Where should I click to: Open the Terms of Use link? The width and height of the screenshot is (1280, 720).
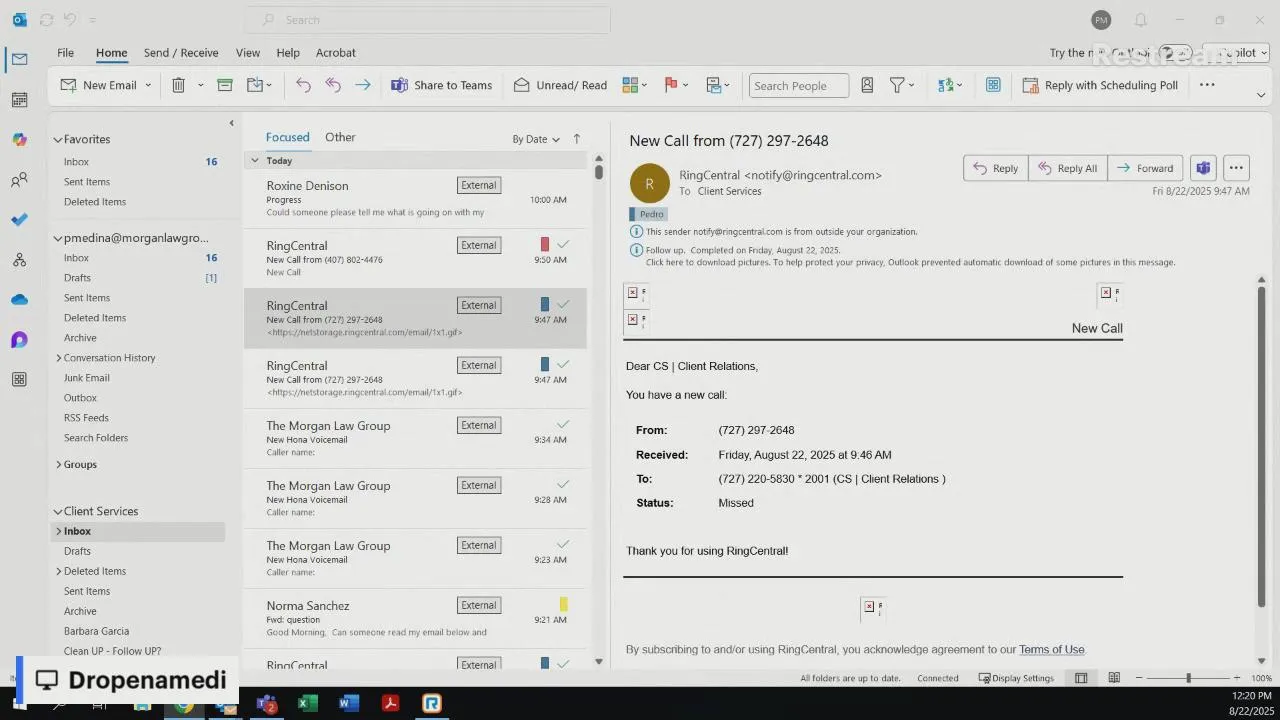point(1052,650)
